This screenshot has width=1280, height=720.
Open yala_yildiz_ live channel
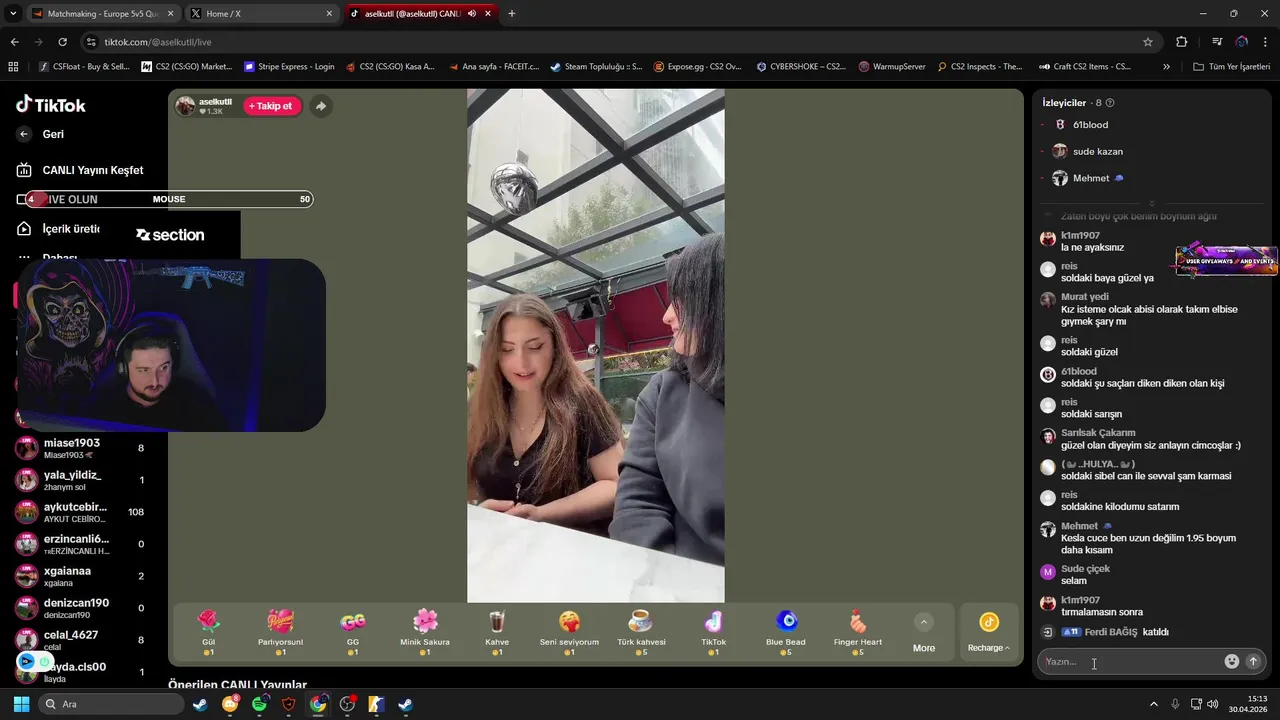tap(80, 480)
